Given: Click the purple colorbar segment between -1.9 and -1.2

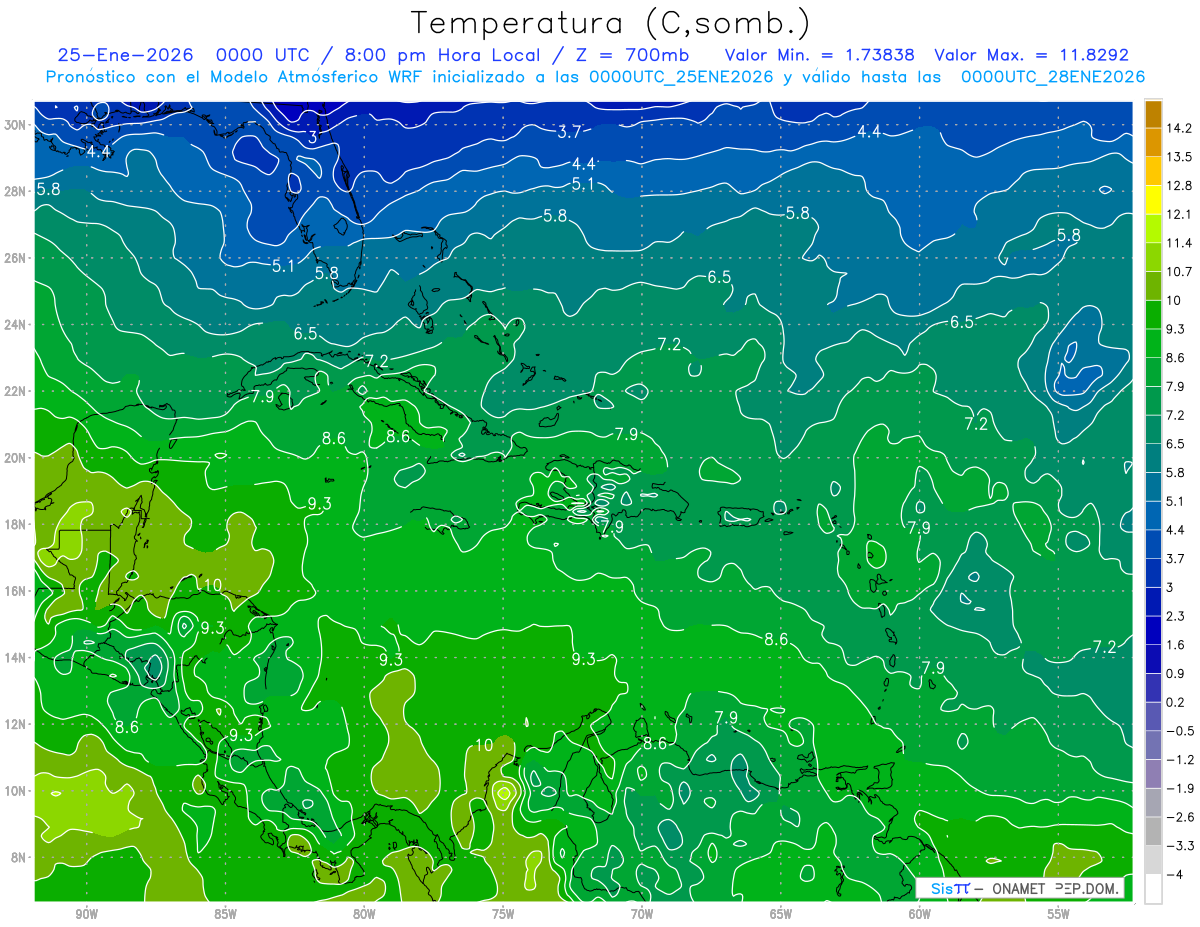Looking at the screenshot, I should [x=1153, y=773].
